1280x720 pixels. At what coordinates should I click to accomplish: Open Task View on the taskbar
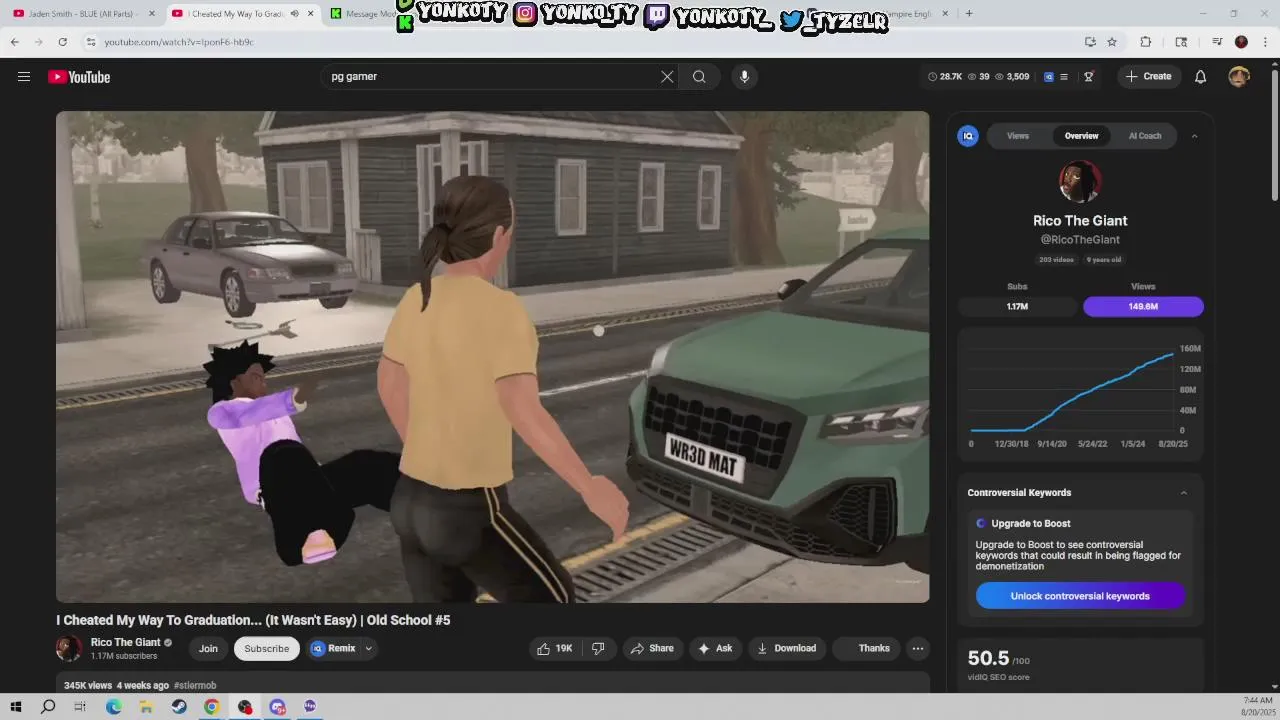80,706
